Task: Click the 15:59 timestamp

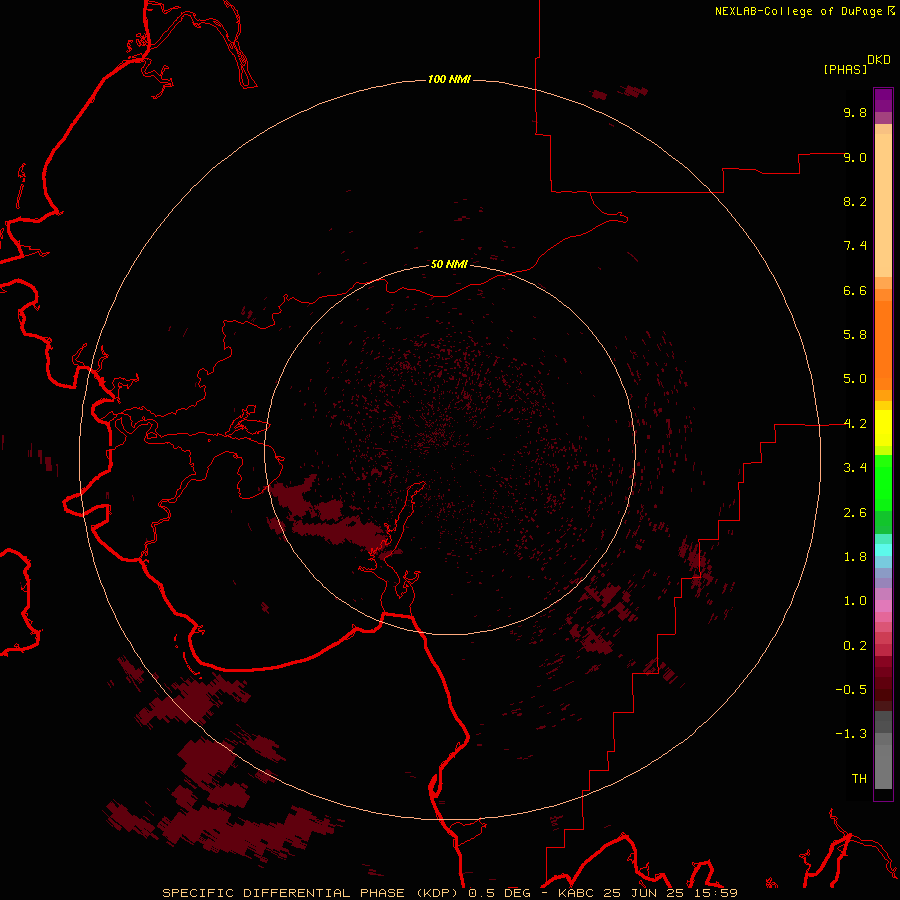Action: (x=715, y=893)
